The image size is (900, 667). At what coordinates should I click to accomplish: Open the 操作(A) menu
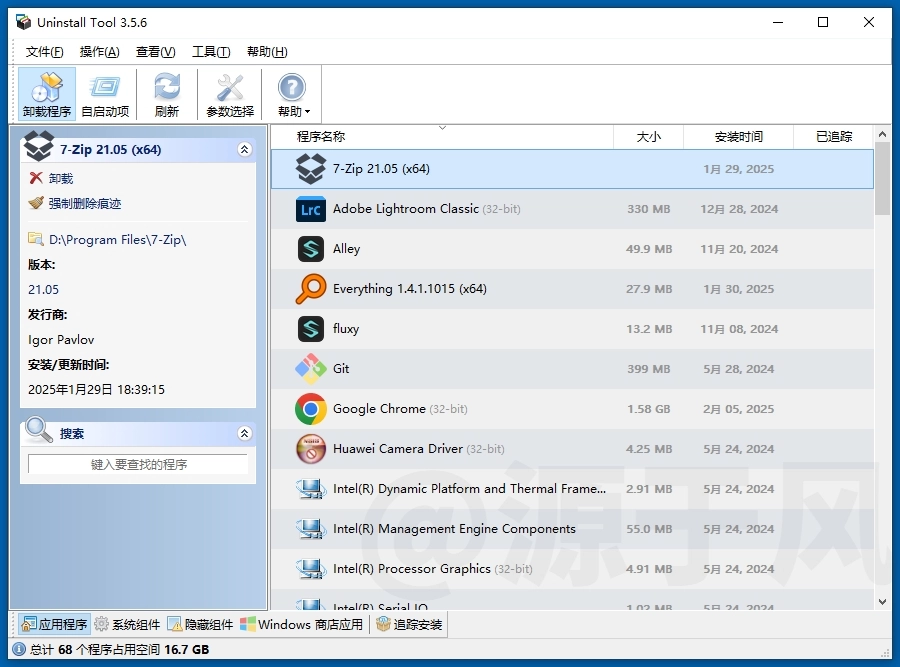coord(99,52)
